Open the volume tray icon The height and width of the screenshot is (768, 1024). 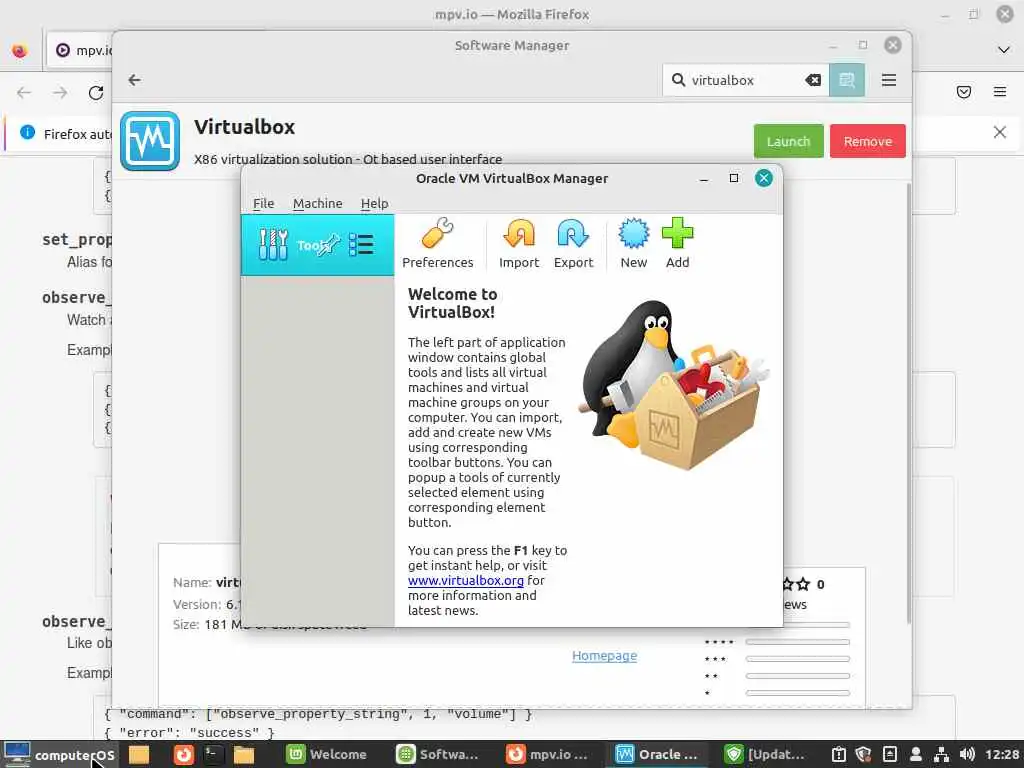coord(967,754)
